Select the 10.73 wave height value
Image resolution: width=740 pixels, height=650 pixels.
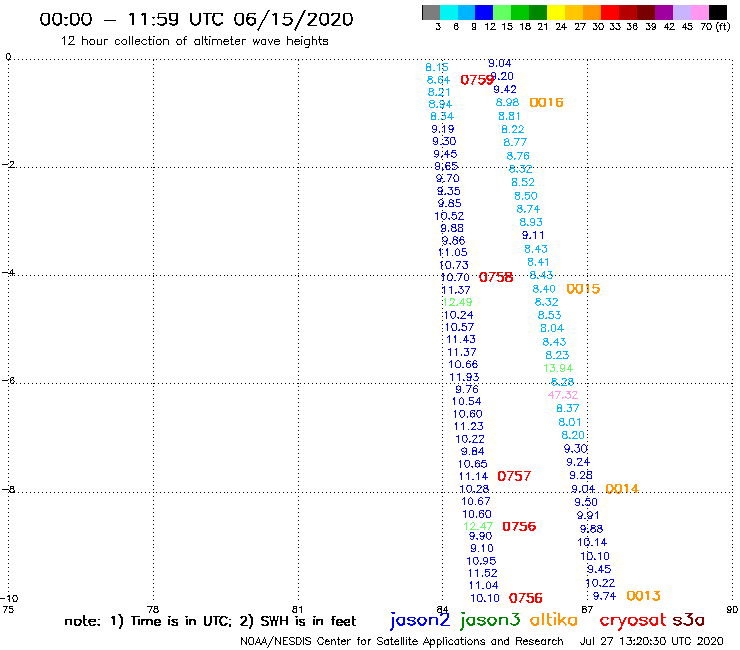click(454, 265)
